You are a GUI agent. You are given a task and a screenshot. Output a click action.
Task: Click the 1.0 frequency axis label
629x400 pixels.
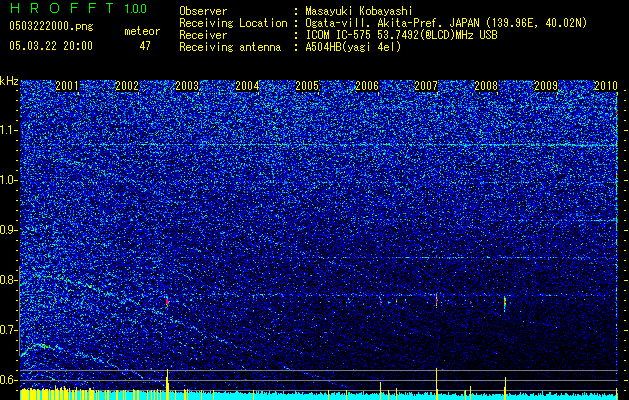(9, 180)
